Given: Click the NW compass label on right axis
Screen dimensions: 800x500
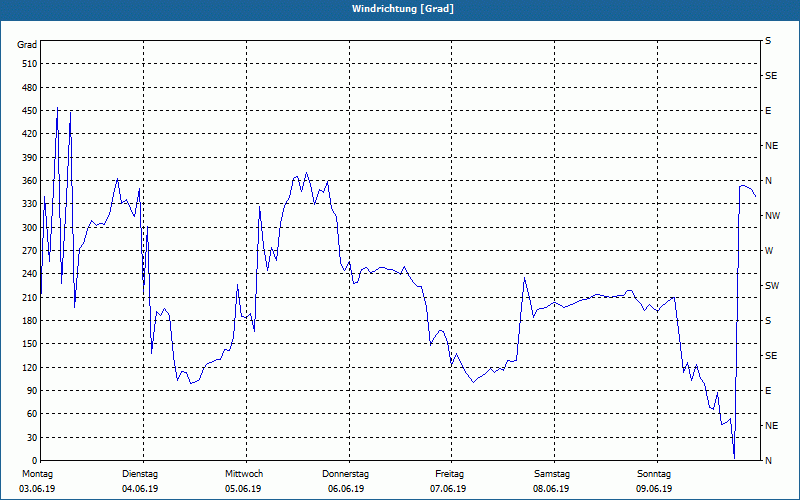Looking at the screenshot, I should point(771,216).
